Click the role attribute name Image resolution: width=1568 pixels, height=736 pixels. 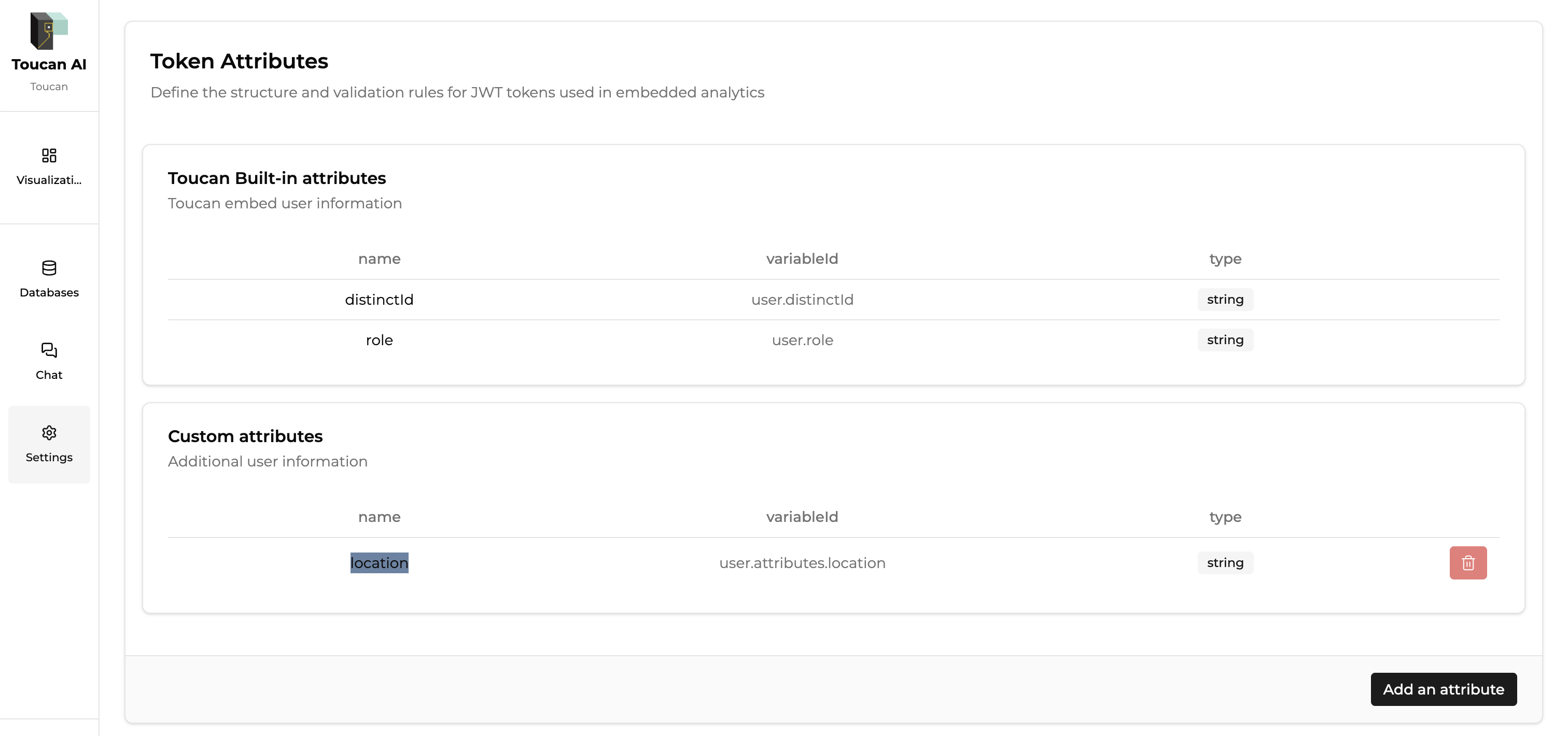point(379,340)
